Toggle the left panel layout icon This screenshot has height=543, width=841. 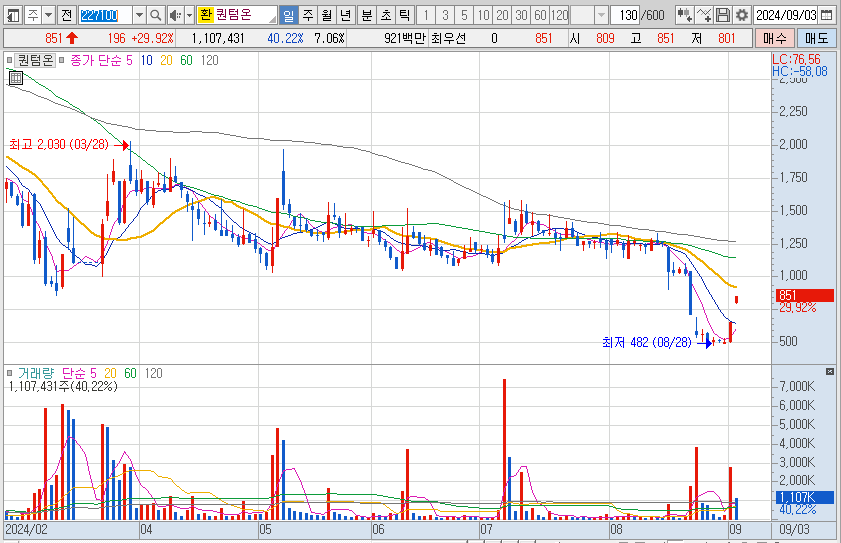click(x=13, y=15)
